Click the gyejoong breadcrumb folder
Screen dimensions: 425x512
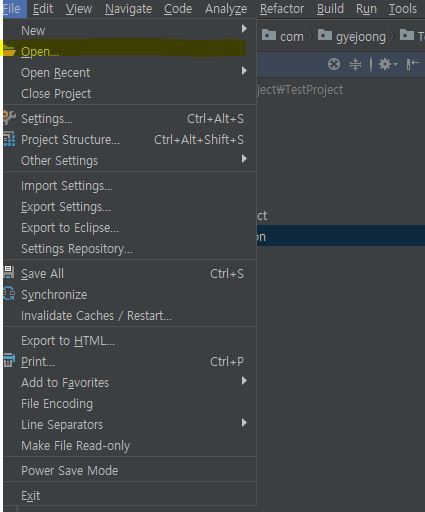tap(352, 36)
